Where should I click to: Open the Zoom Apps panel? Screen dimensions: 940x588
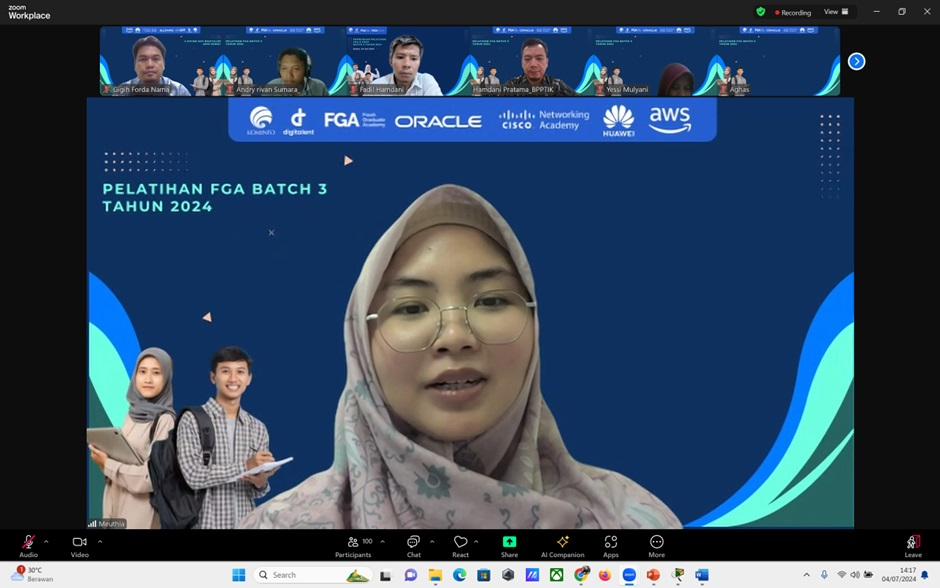(610, 545)
